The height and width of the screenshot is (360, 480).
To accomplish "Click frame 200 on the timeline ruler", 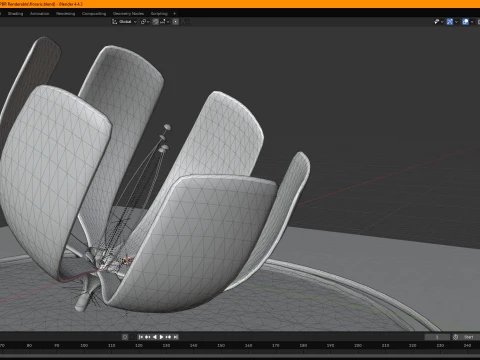I will click(358, 345).
